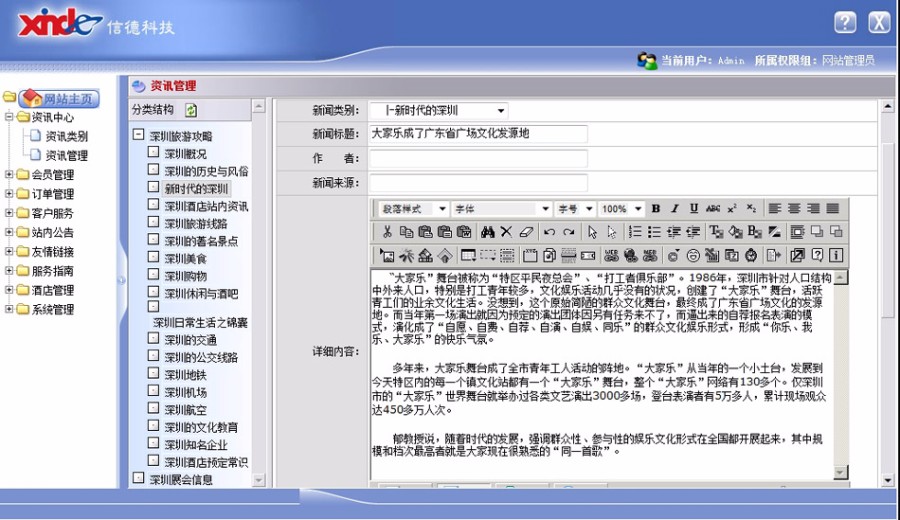
Task: Remove formatting with the eraser icon
Action: coord(526,232)
